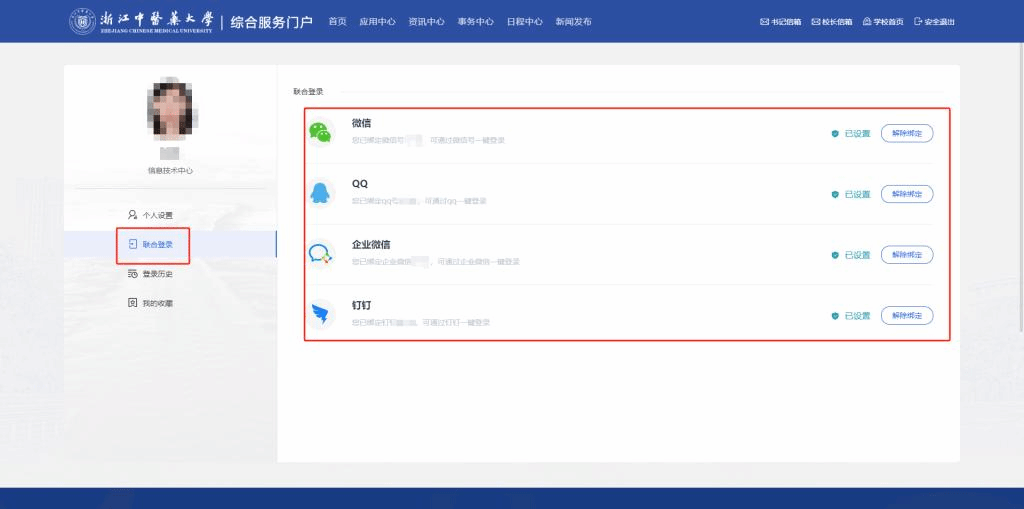Click the home icon beside 学校首页
The width and height of the screenshot is (1024, 509).
(867, 22)
